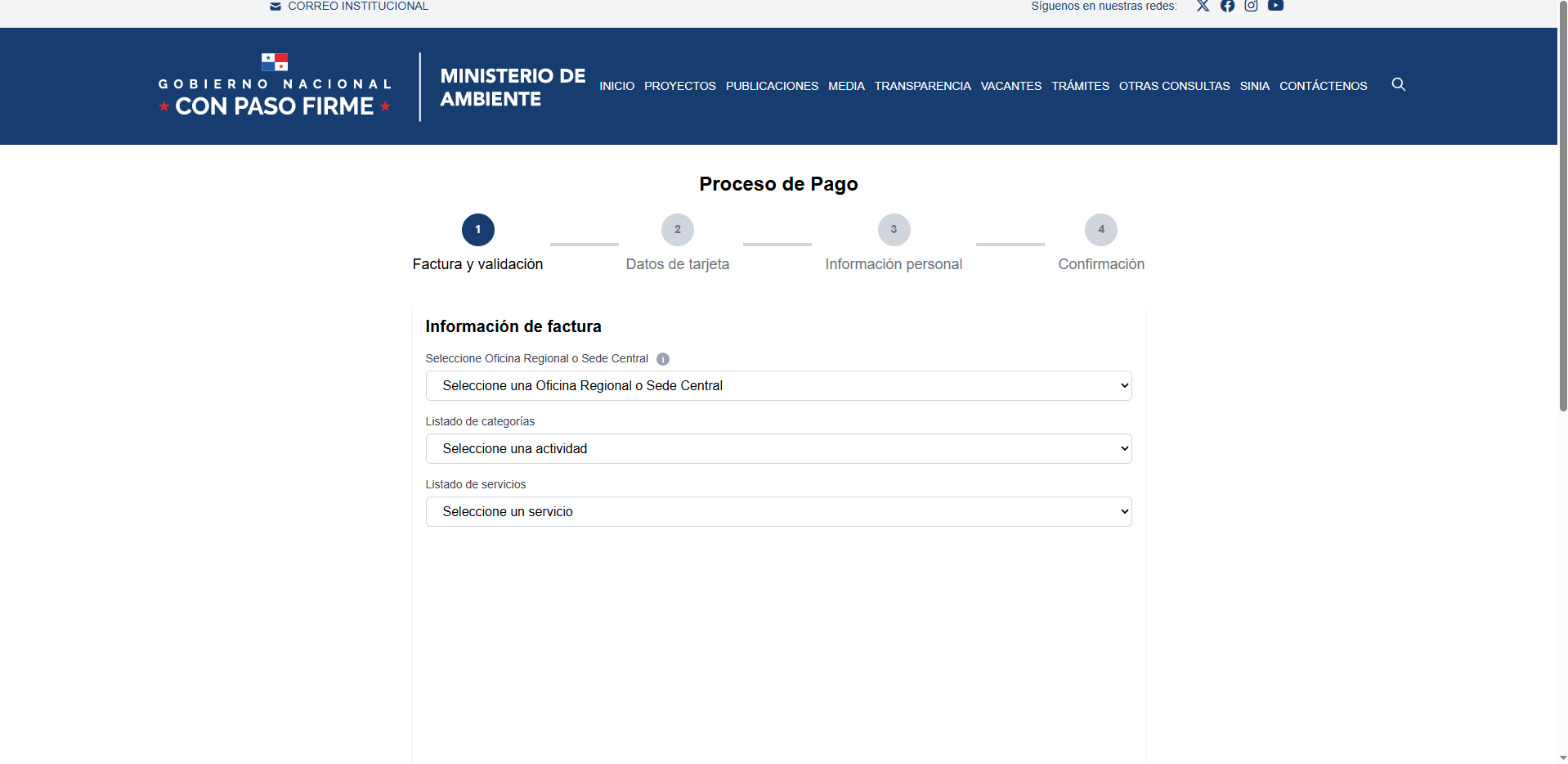Click the CONTÁCTENOS link

point(1323,86)
